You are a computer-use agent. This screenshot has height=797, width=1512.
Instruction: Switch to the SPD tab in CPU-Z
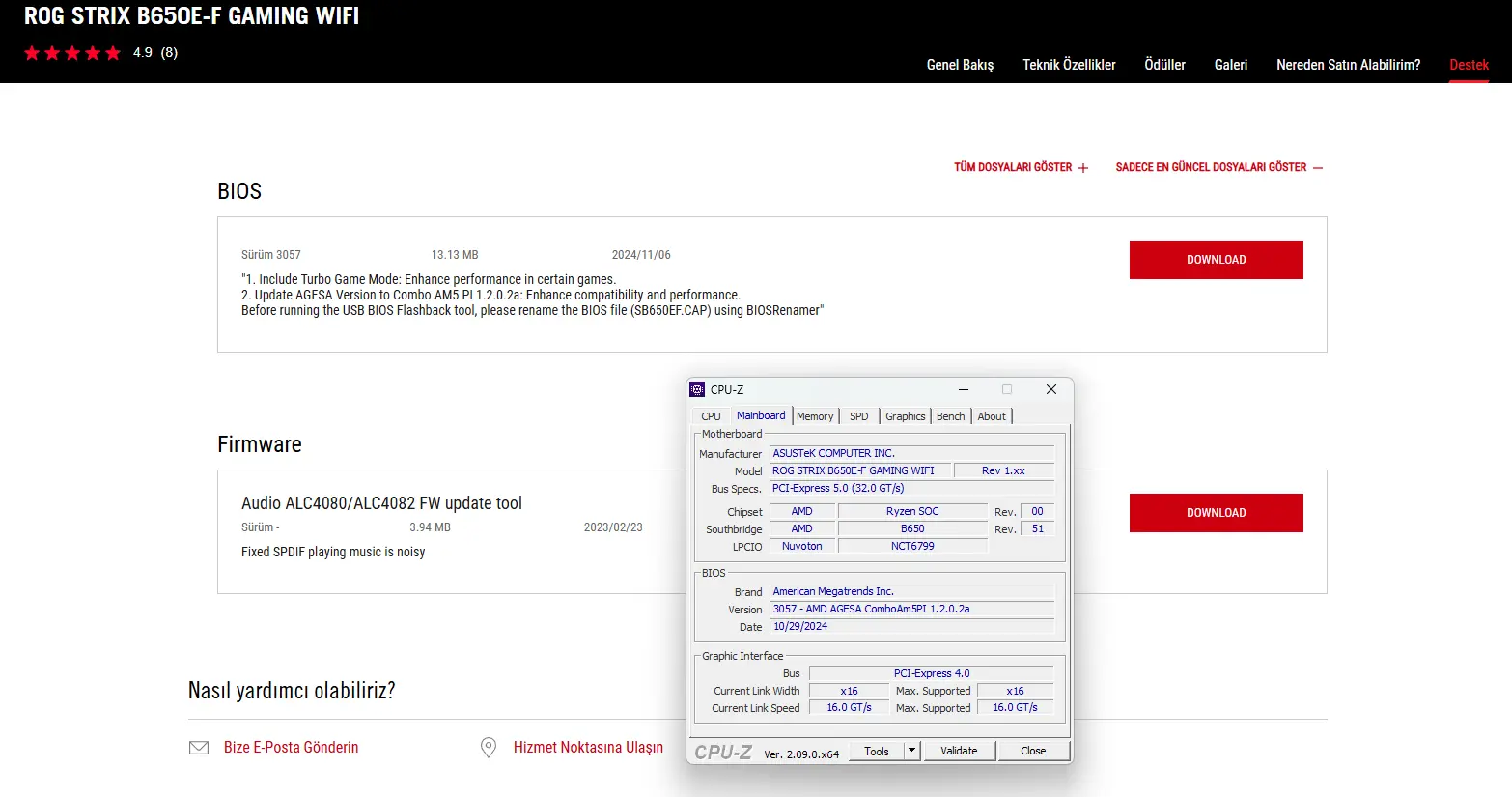(859, 416)
